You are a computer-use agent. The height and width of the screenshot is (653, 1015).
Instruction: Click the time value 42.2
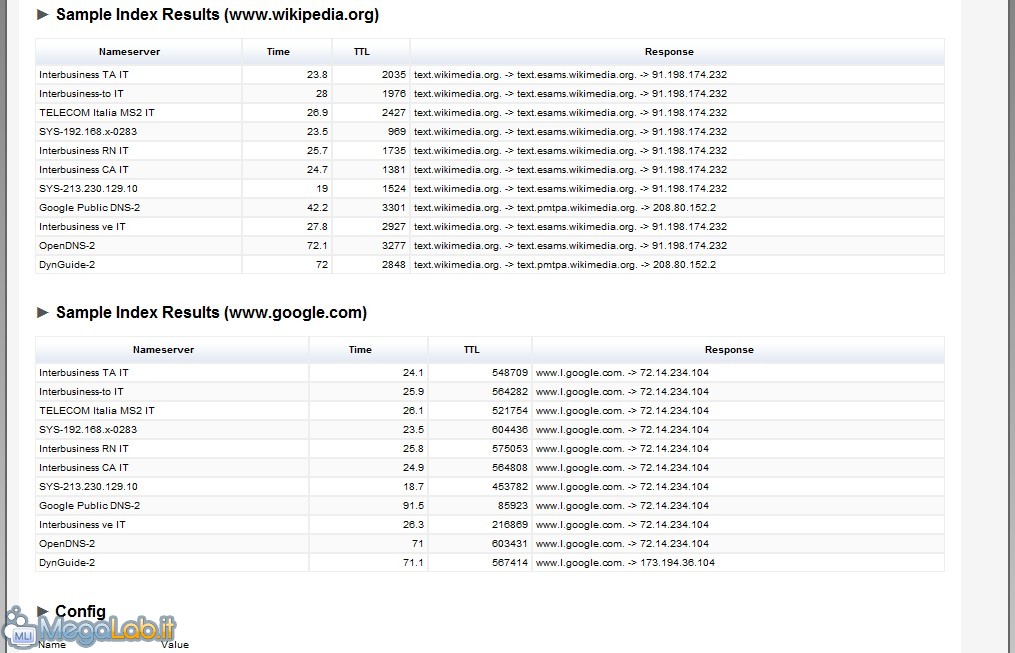[317, 208]
